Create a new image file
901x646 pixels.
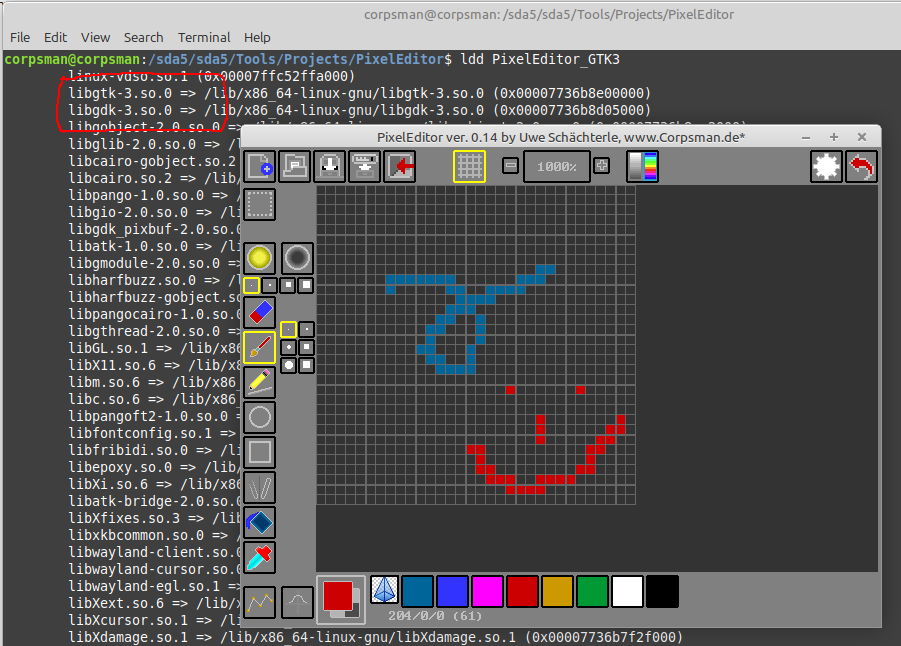259,166
